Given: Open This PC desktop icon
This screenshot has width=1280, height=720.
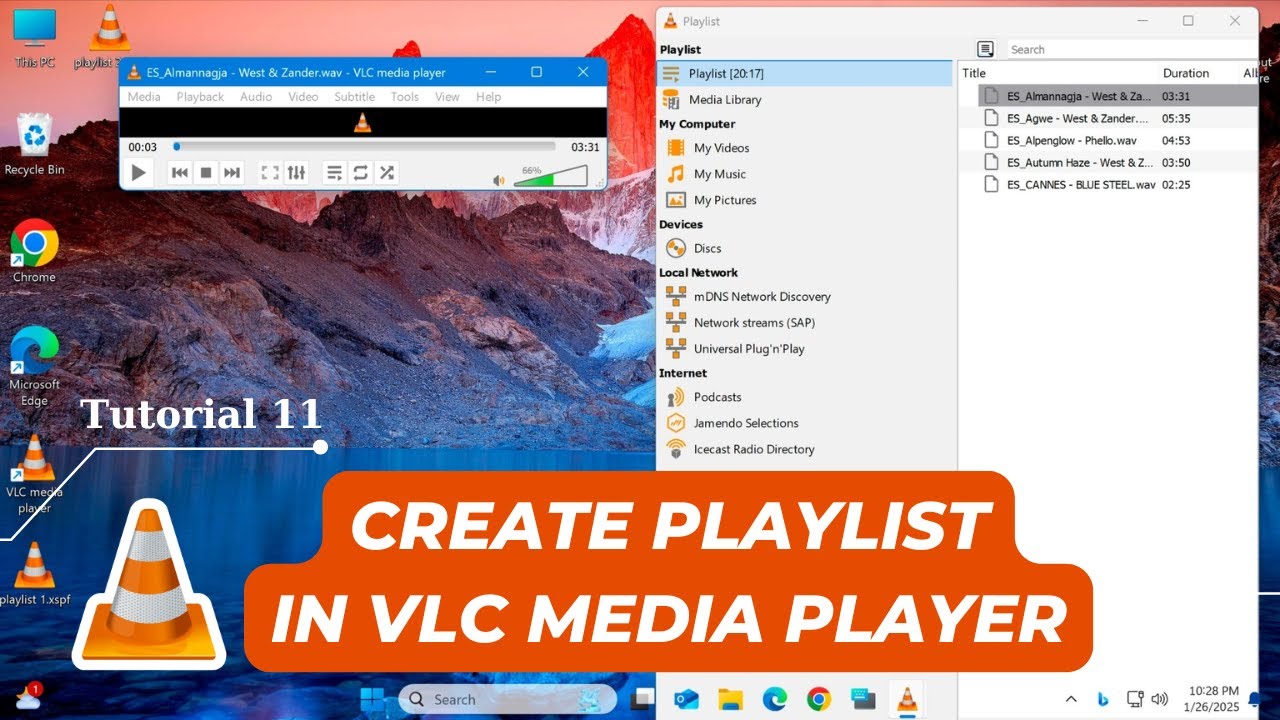Looking at the screenshot, I should click(x=35, y=38).
